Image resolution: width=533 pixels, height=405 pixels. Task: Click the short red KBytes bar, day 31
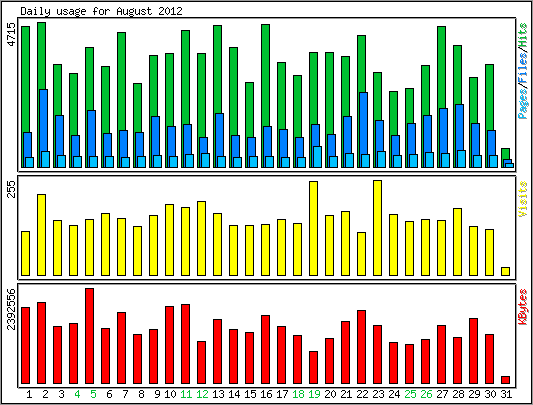(505, 380)
